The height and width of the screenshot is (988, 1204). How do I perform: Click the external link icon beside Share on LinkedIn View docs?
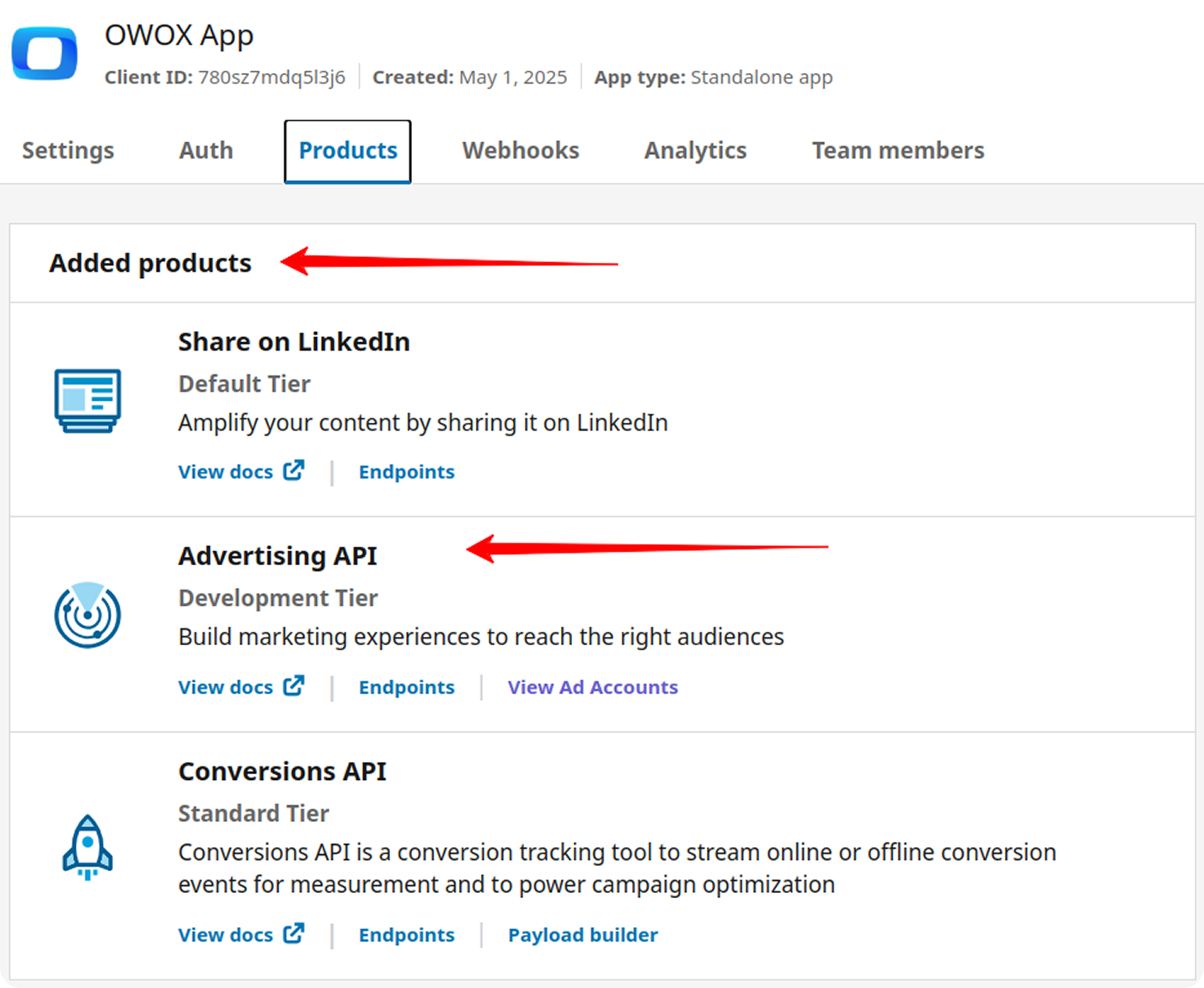point(293,470)
